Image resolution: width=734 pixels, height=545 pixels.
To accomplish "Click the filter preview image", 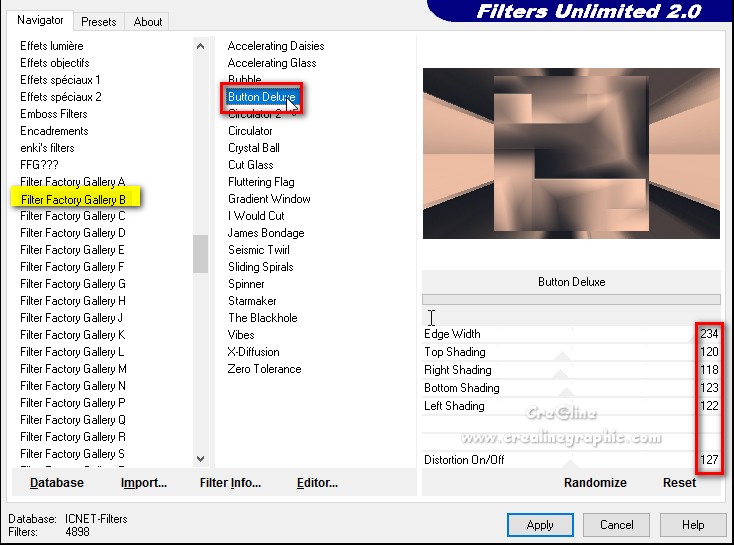I will click(x=571, y=153).
